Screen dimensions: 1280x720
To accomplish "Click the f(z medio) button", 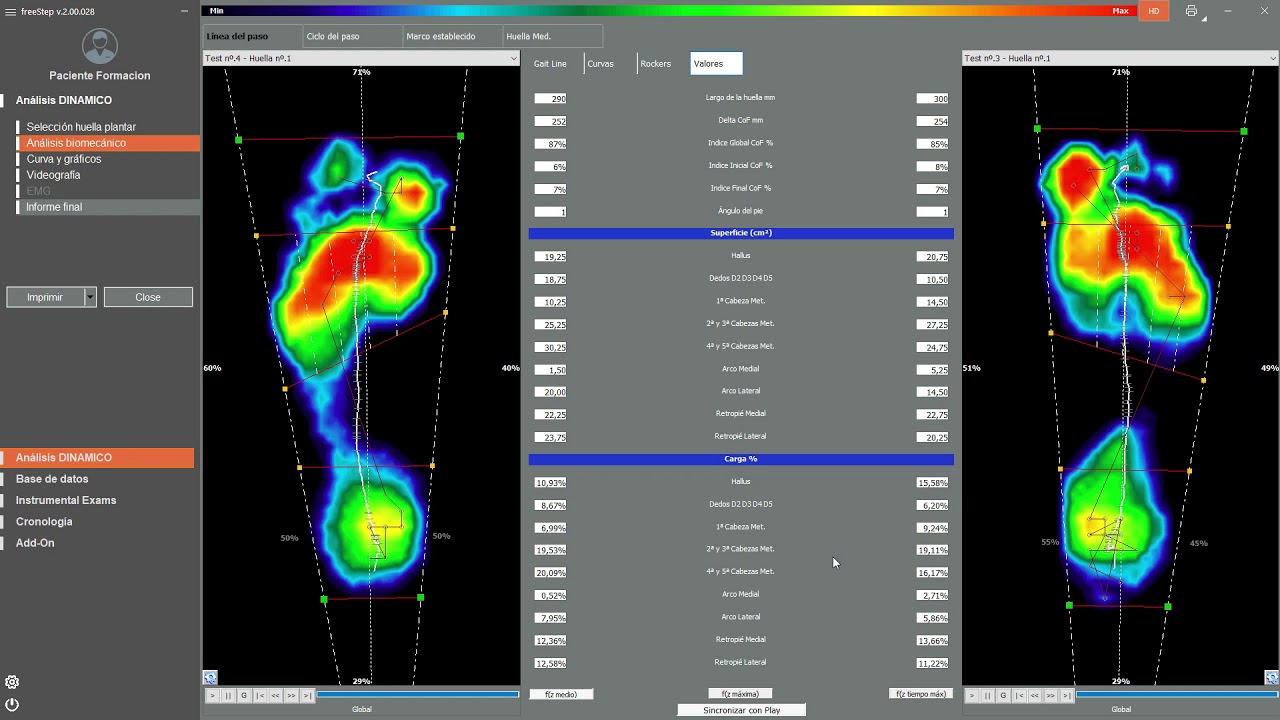I will pos(561,694).
